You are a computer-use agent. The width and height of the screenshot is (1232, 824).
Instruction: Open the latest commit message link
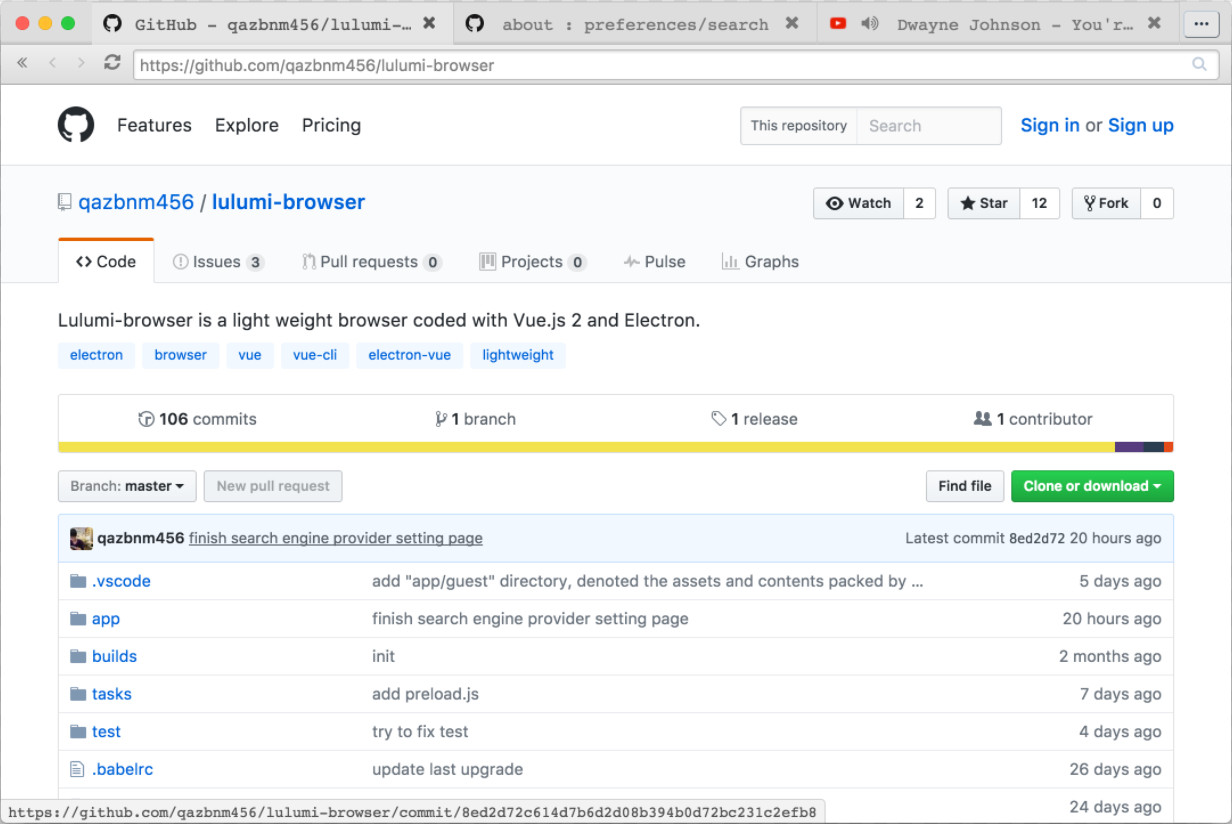coord(336,538)
